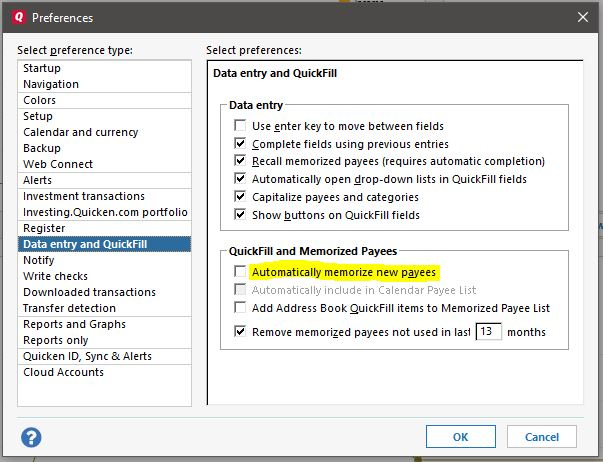The height and width of the screenshot is (462, 603).
Task: Check Add Address Book QuickFill items option
Action: tap(240, 307)
